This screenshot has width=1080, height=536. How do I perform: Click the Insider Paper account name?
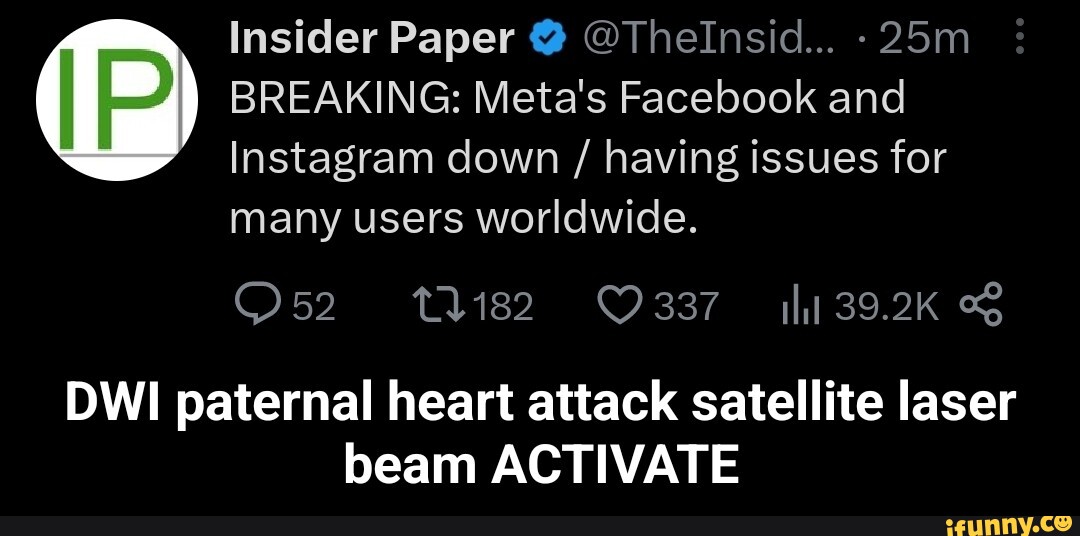tap(370, 40)
